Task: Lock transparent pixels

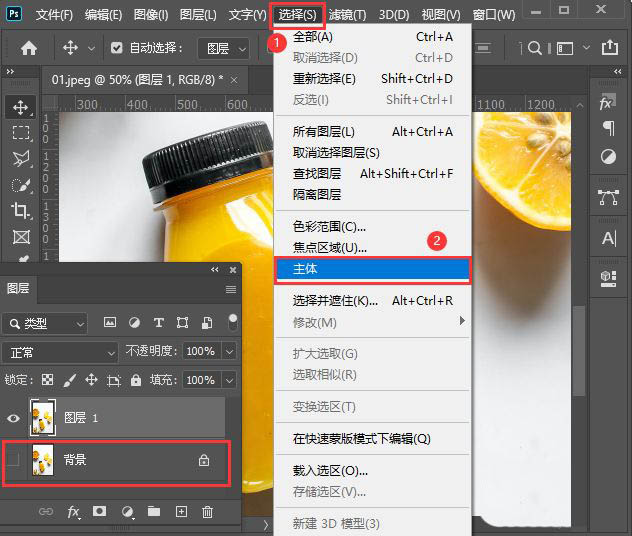Action: (48, 380)
